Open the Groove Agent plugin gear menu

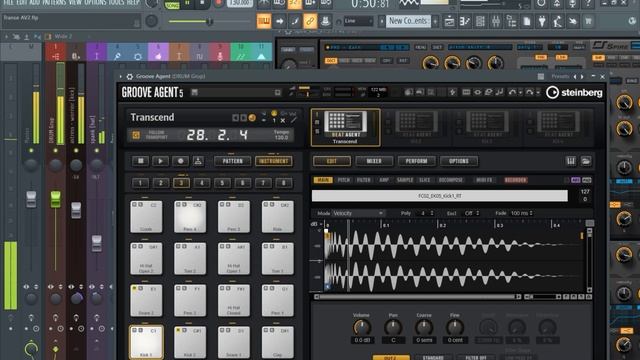[129, 76]
